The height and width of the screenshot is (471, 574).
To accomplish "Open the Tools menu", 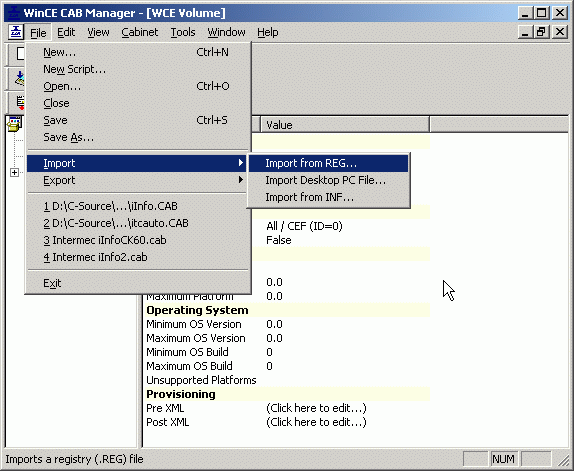I will pyautogui.click(x=183, y=33).
